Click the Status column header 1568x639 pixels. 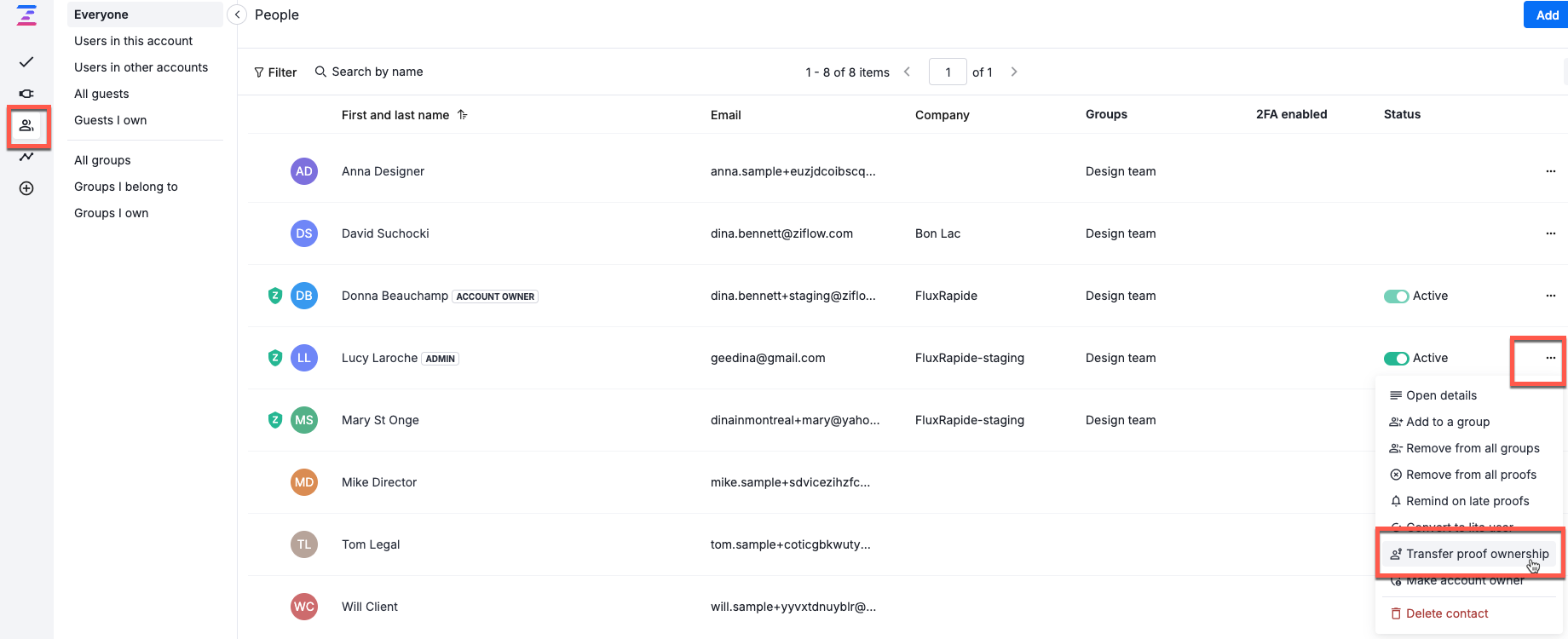pyautogui.click(x=1402, y=114)
